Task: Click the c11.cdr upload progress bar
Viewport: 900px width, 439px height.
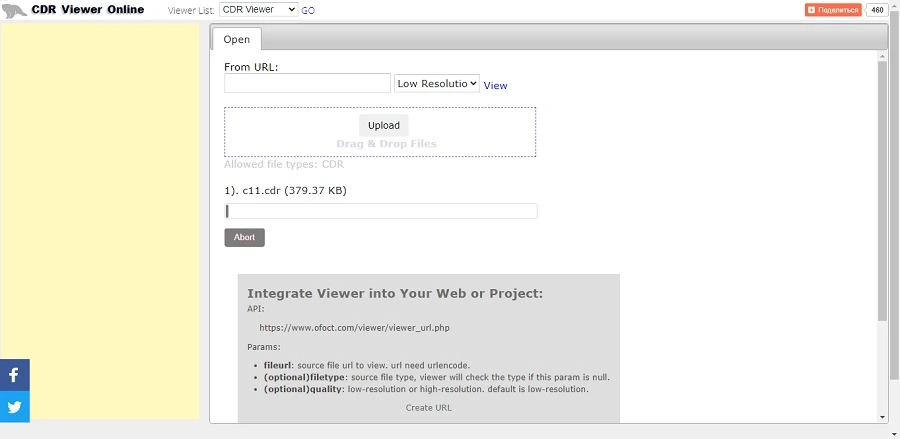Action: 381,211
